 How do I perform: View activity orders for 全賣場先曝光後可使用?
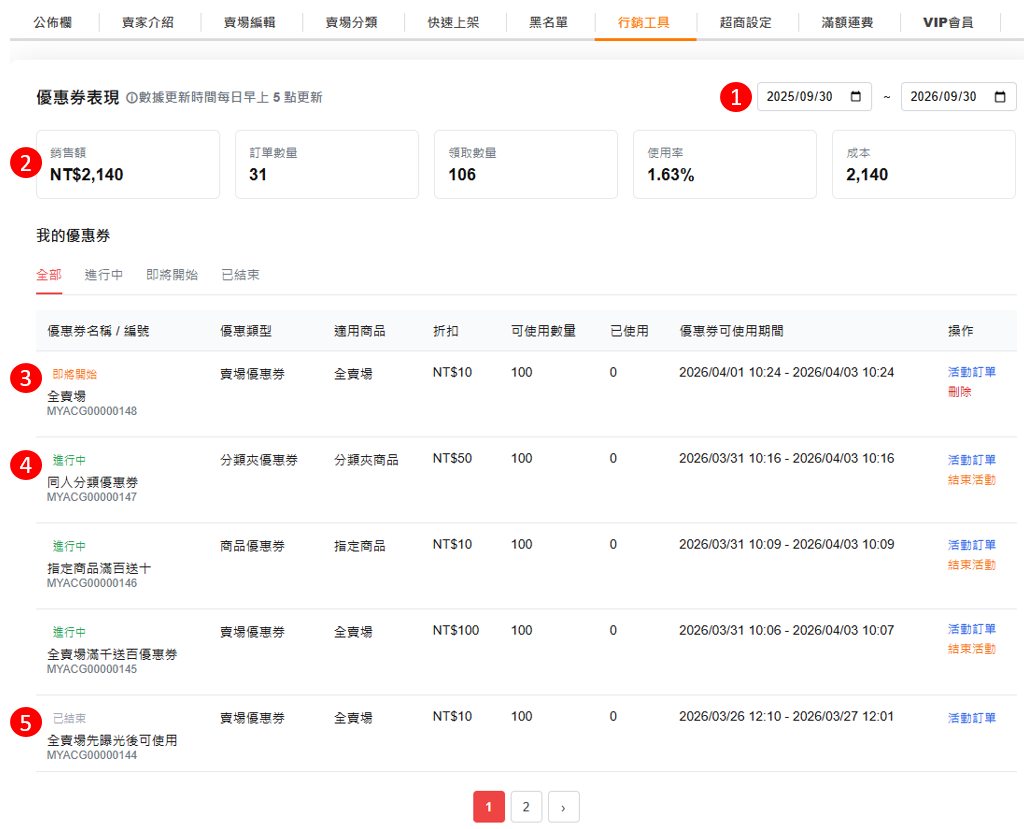point(971,718)
